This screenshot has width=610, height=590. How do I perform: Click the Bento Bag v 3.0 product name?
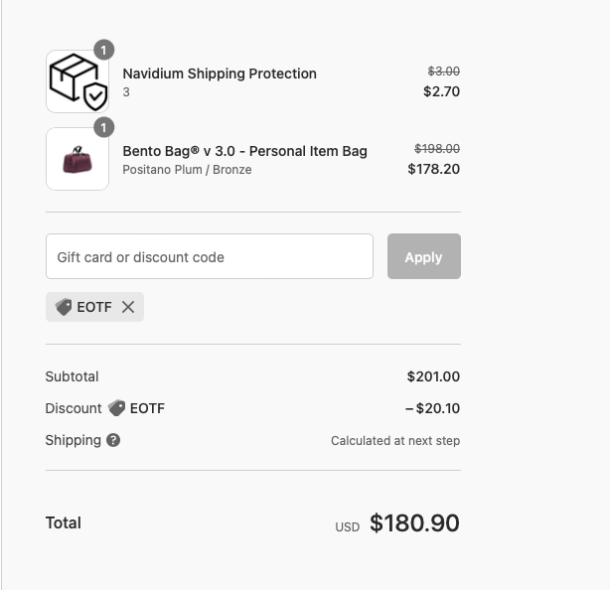(244, 151)
